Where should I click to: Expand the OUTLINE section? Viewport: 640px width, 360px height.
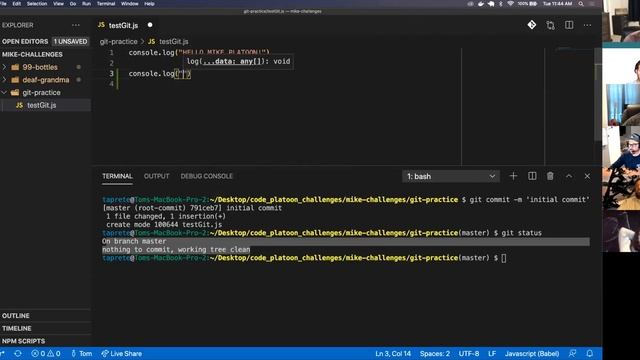tap(16, 316)
